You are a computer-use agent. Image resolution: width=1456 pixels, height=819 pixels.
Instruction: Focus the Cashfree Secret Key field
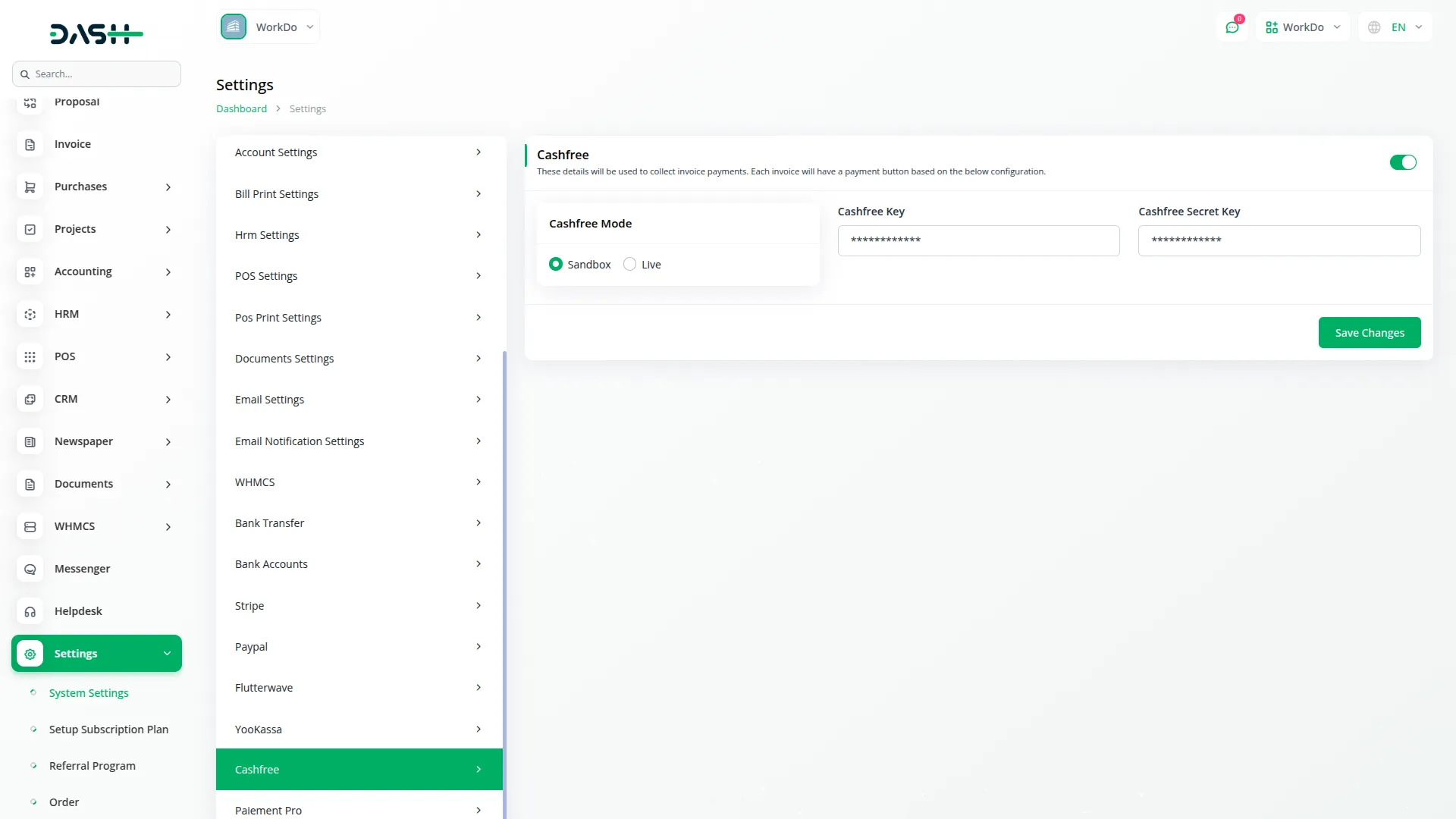pos(1279,240)
